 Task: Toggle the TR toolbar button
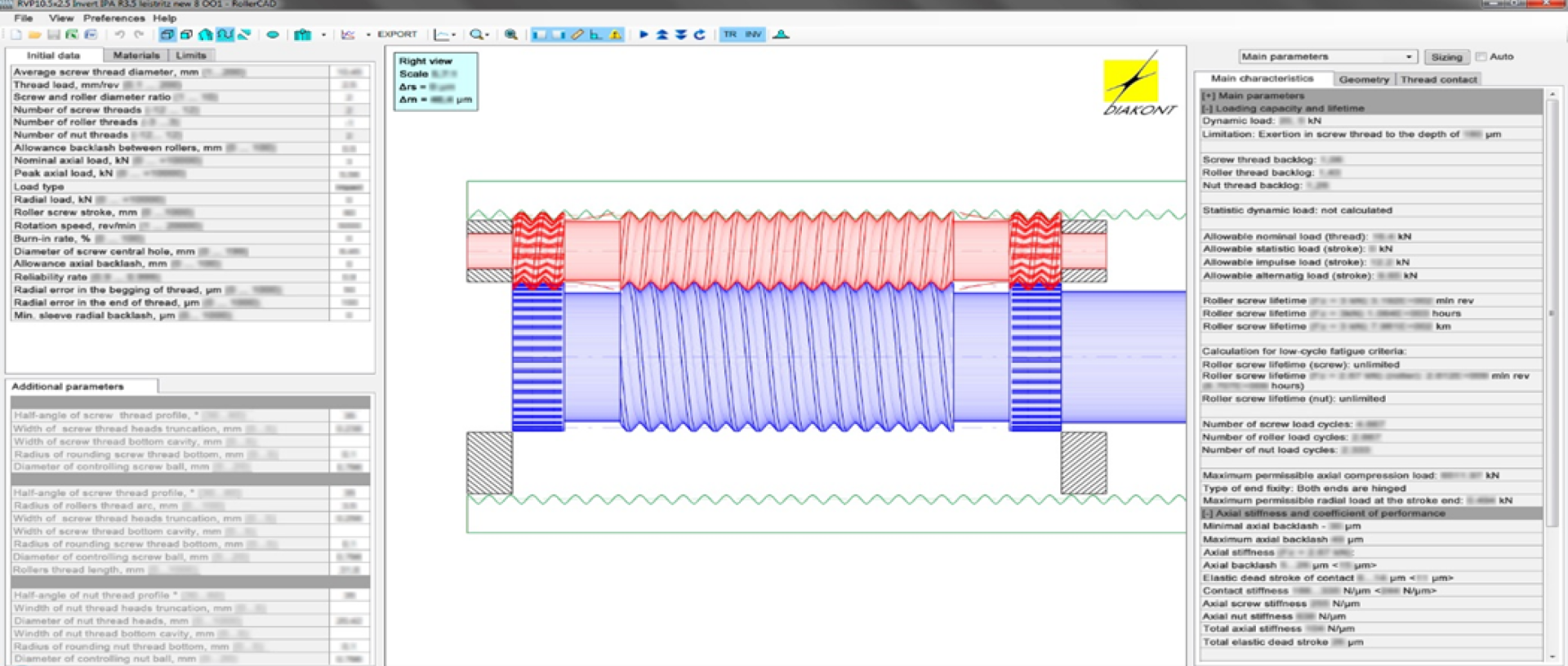coord(730,34)
